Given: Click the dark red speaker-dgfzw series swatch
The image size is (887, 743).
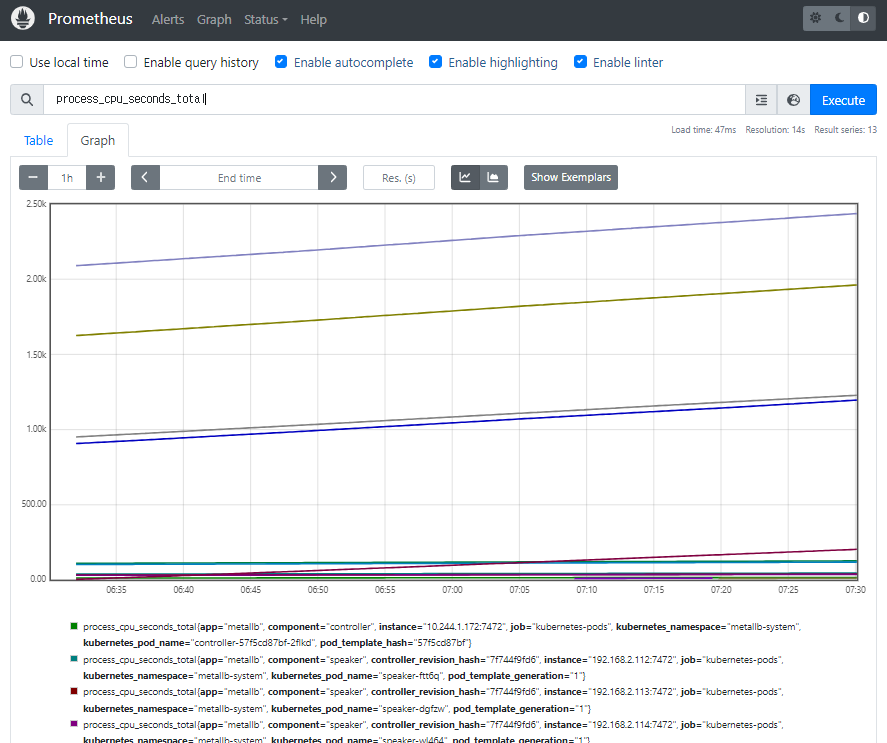Looking at the screenshot, I should [74, 691].
